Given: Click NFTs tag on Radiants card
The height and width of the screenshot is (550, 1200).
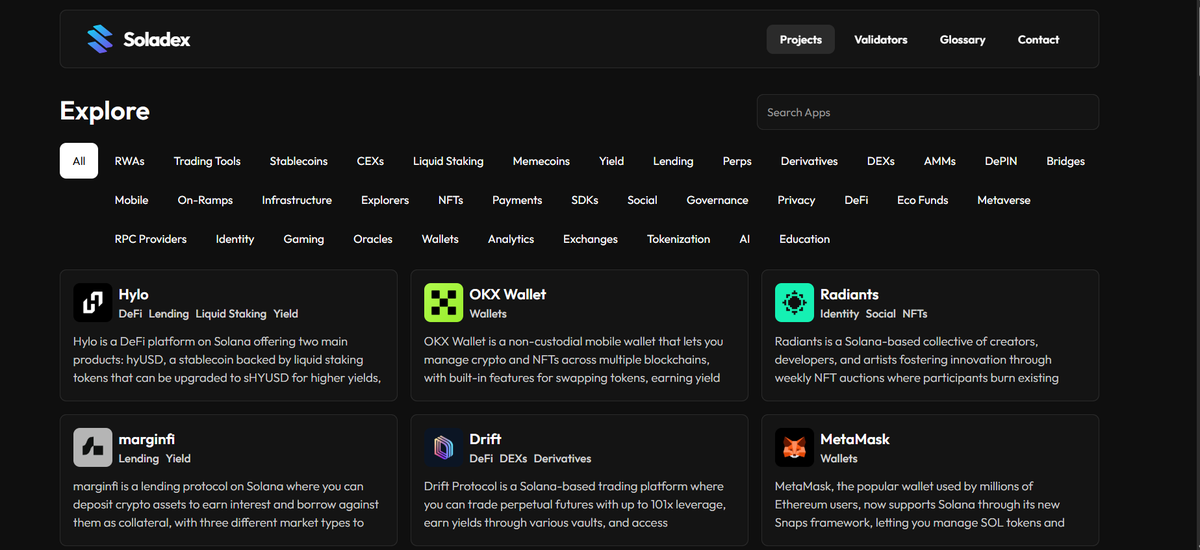Looking at the screenshot, I should pyautogui.click(x=915, y=314).
